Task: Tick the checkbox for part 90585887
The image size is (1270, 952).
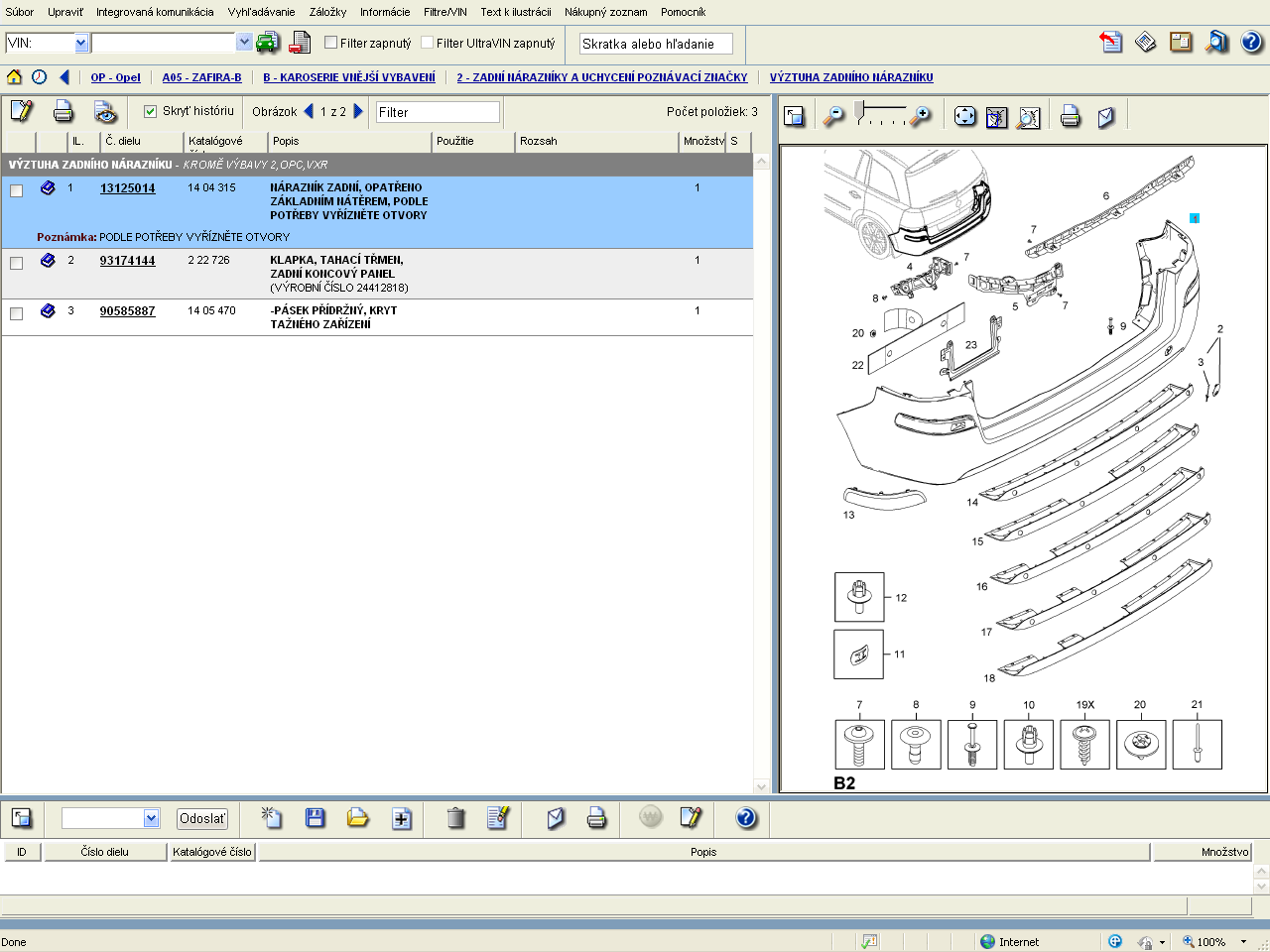Action: [x=16, y=313]
